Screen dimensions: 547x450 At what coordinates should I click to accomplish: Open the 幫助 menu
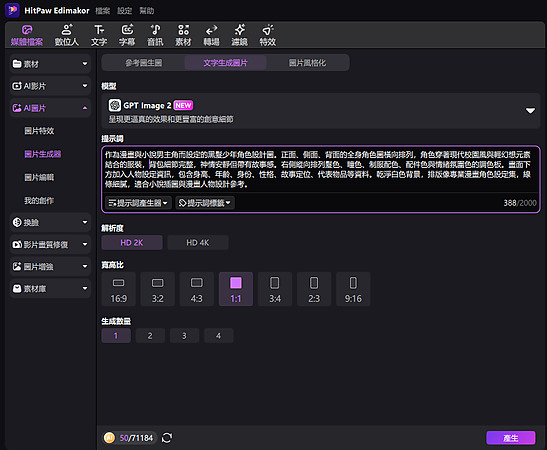(147, 11)
